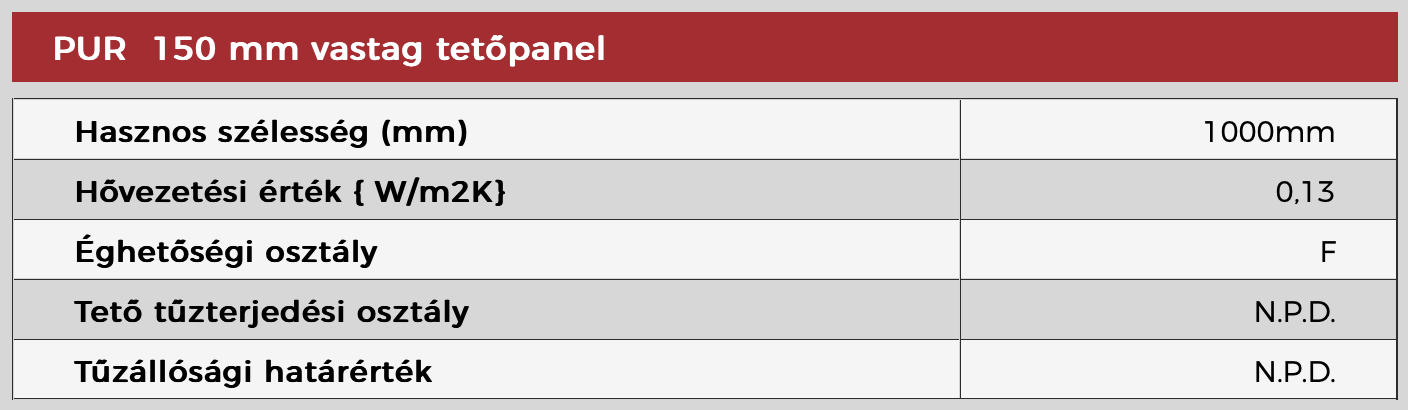Select the Hővezetési érték { W/m2K} label
The width and height of the screenshot is (1408, 410).
point(291,192)
